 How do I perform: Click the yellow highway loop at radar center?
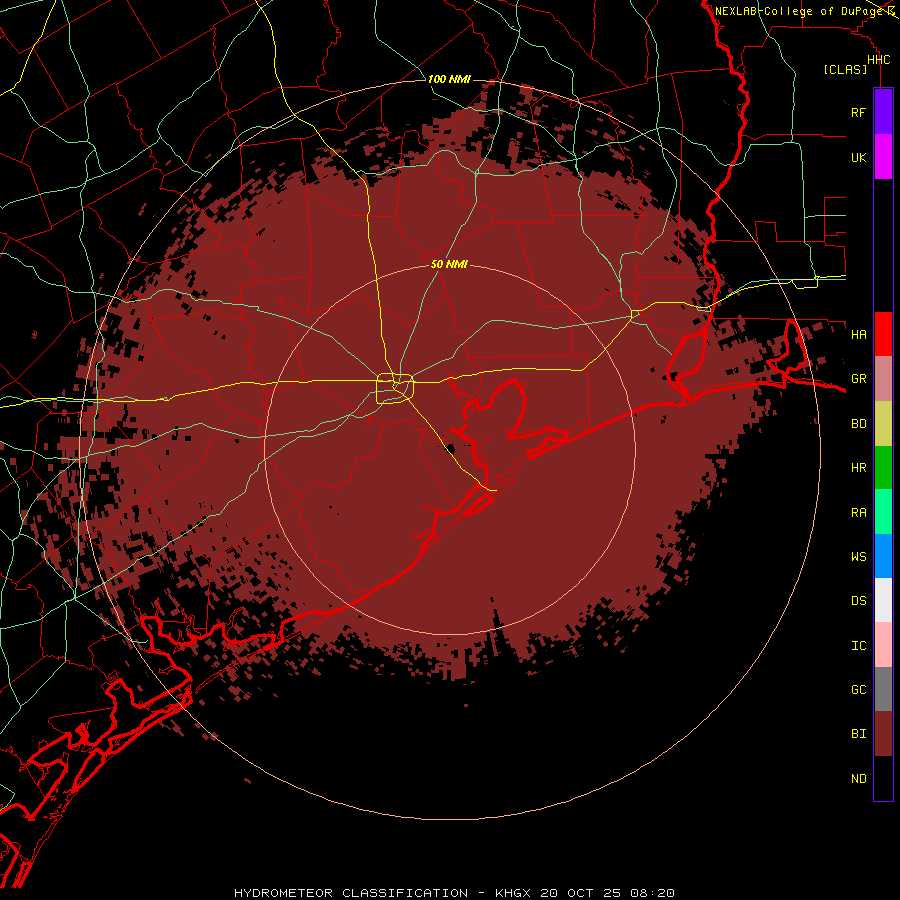pyautogui.click(x=395, y=389)
